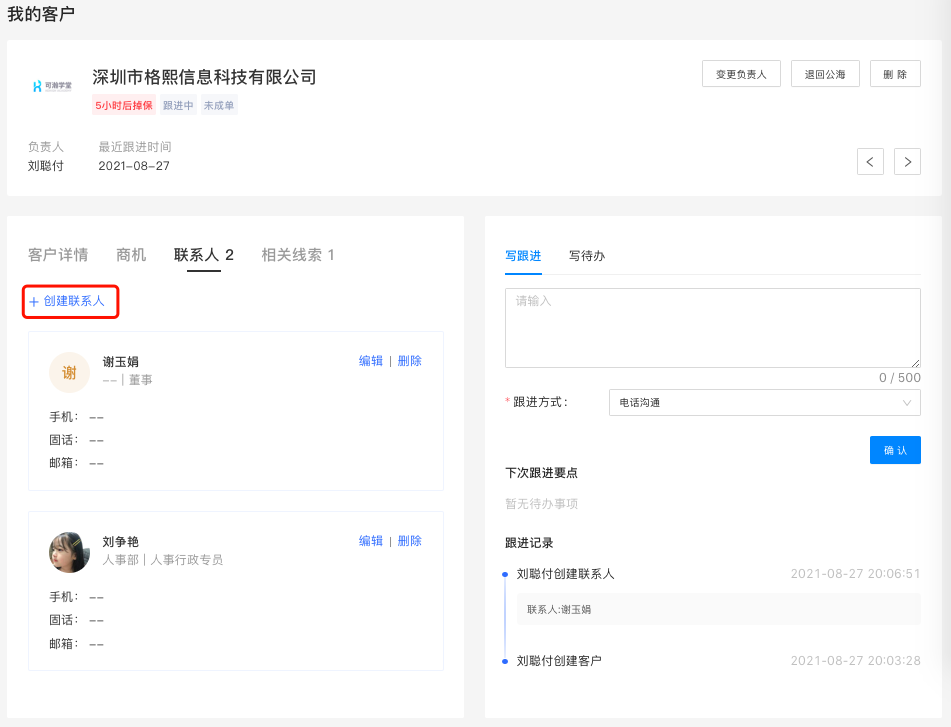The height and width of the screenshot is (727, 951).
Task: Switch to the 客户详情 tab
Action: [58, 255]
